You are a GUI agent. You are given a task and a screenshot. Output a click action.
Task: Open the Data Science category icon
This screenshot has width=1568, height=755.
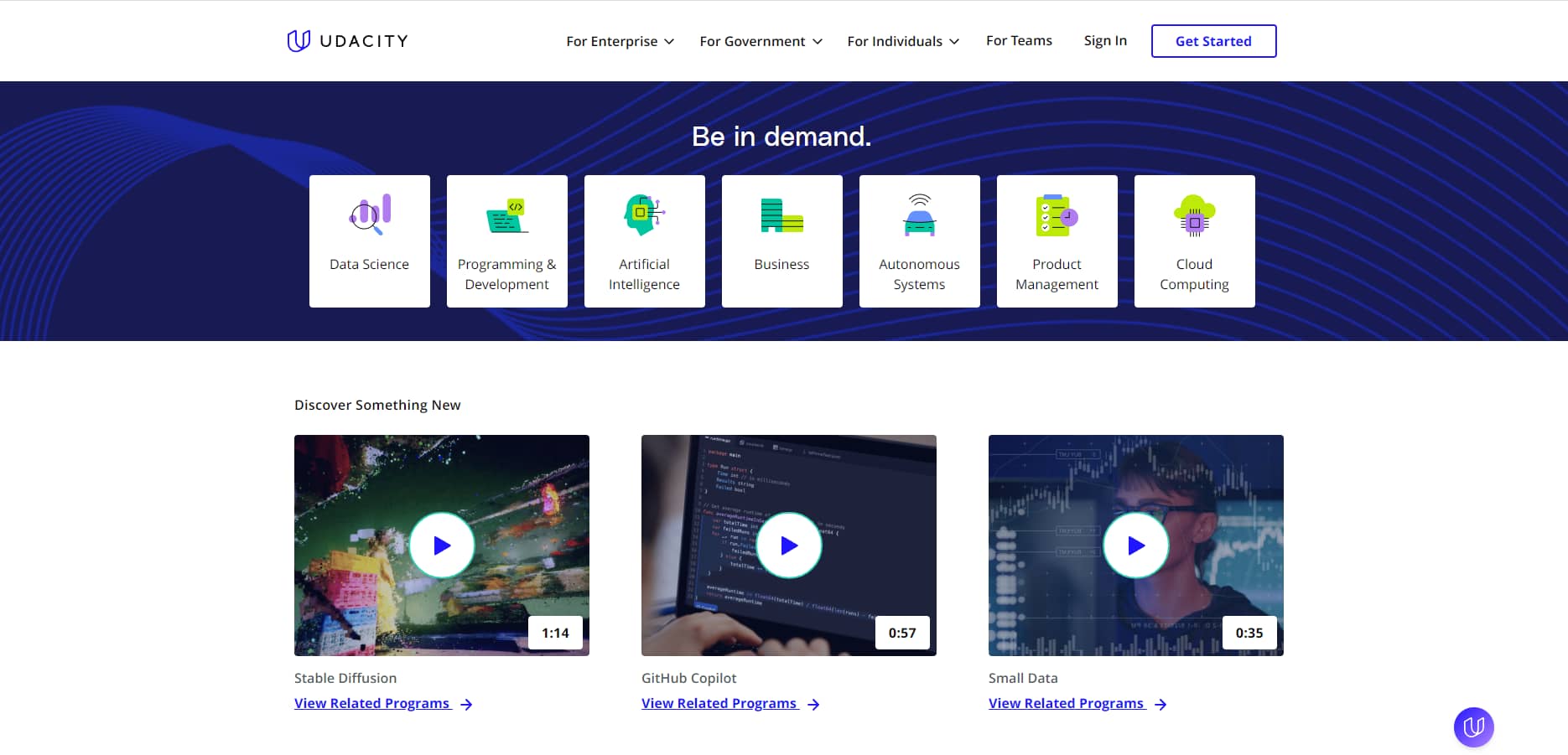370,215
